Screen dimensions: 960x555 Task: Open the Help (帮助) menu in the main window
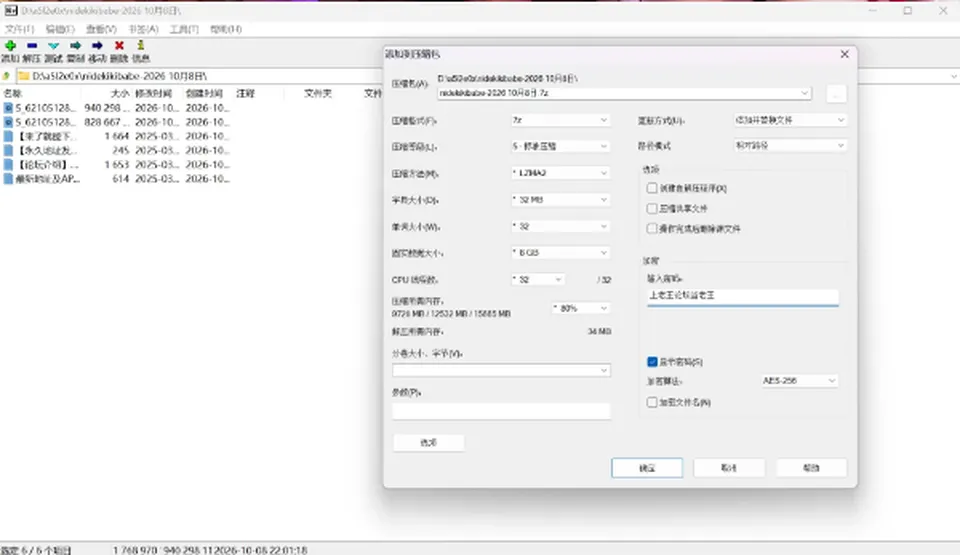(226, 29)
